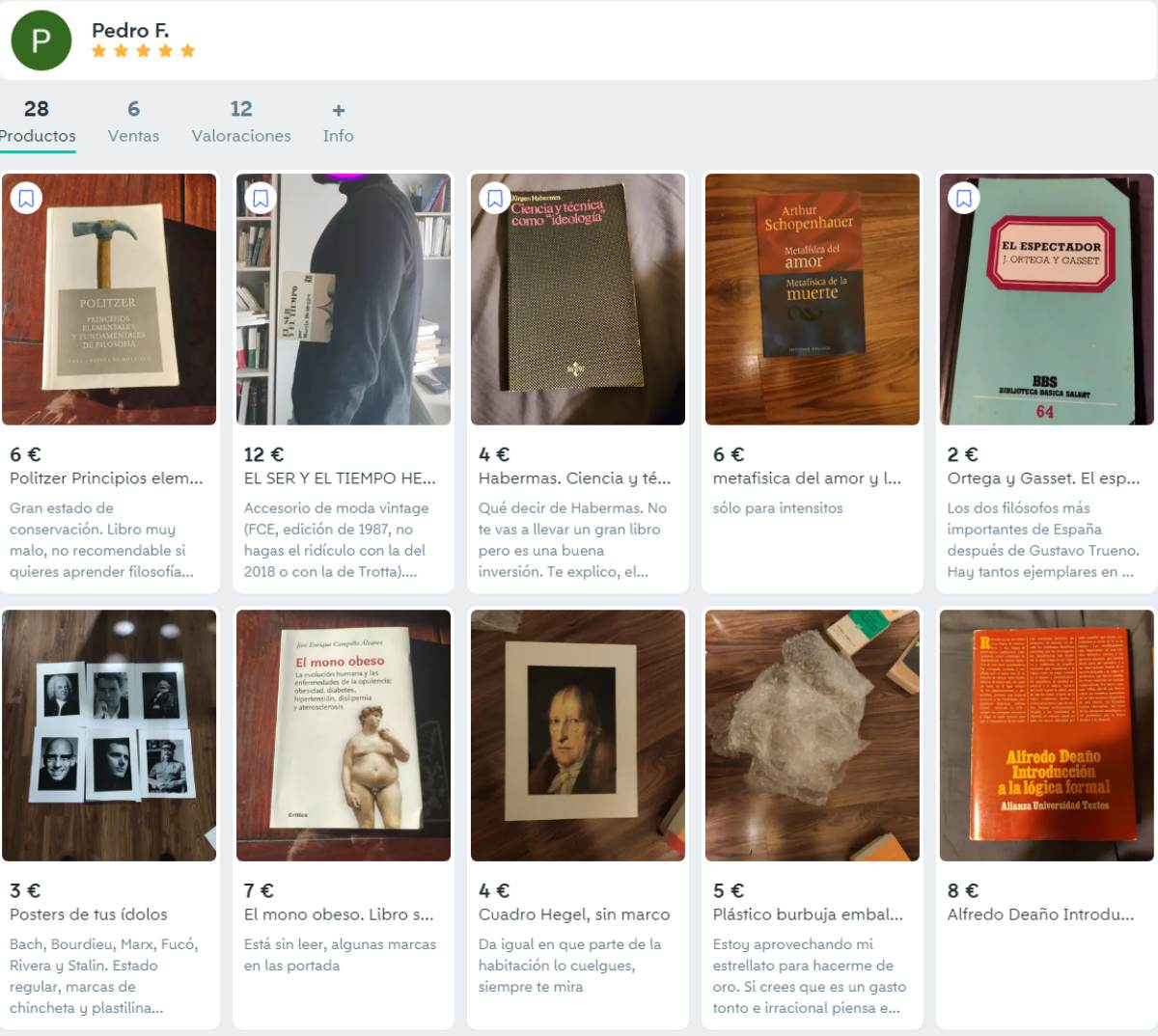1158x1036 pixels.
Task: Click Pedro F.'s green profile avatar
Action: (x=41, y=41)
